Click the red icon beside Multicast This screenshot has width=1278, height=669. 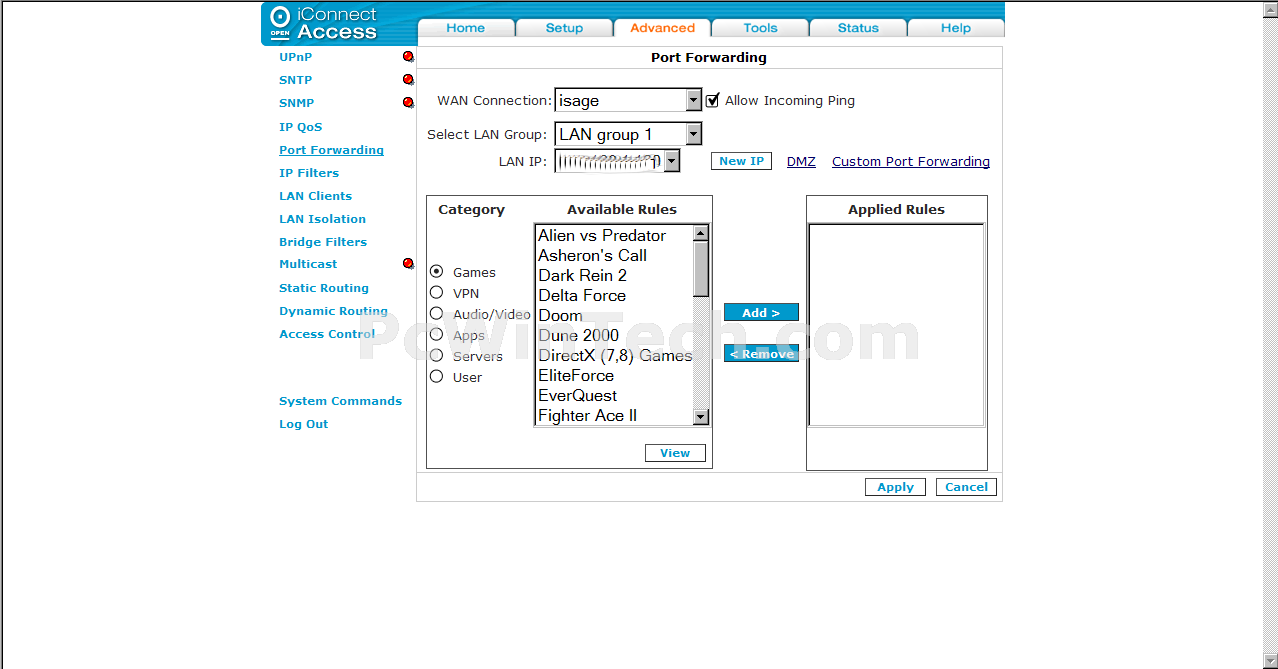click(408, 264)
